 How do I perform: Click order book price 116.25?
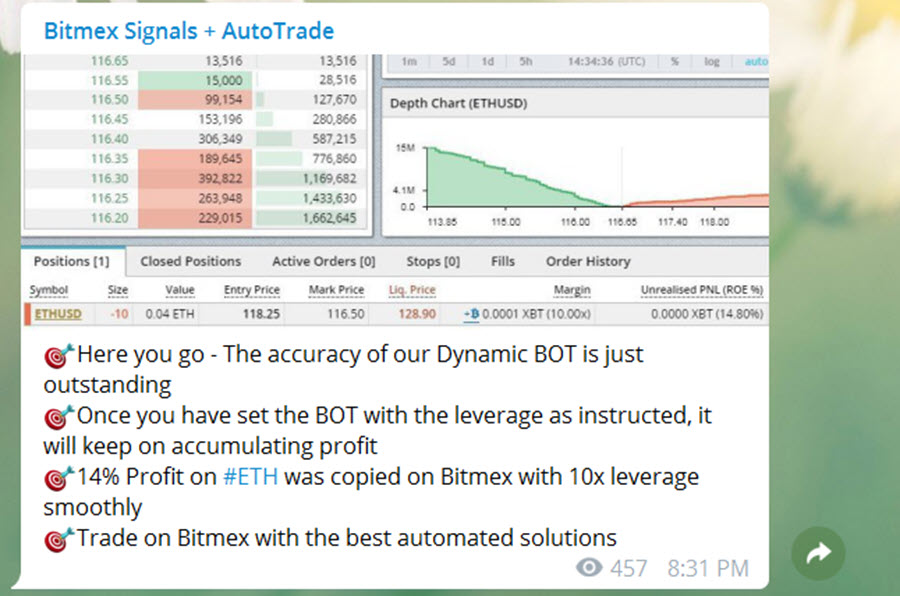[x=110, y=198]
